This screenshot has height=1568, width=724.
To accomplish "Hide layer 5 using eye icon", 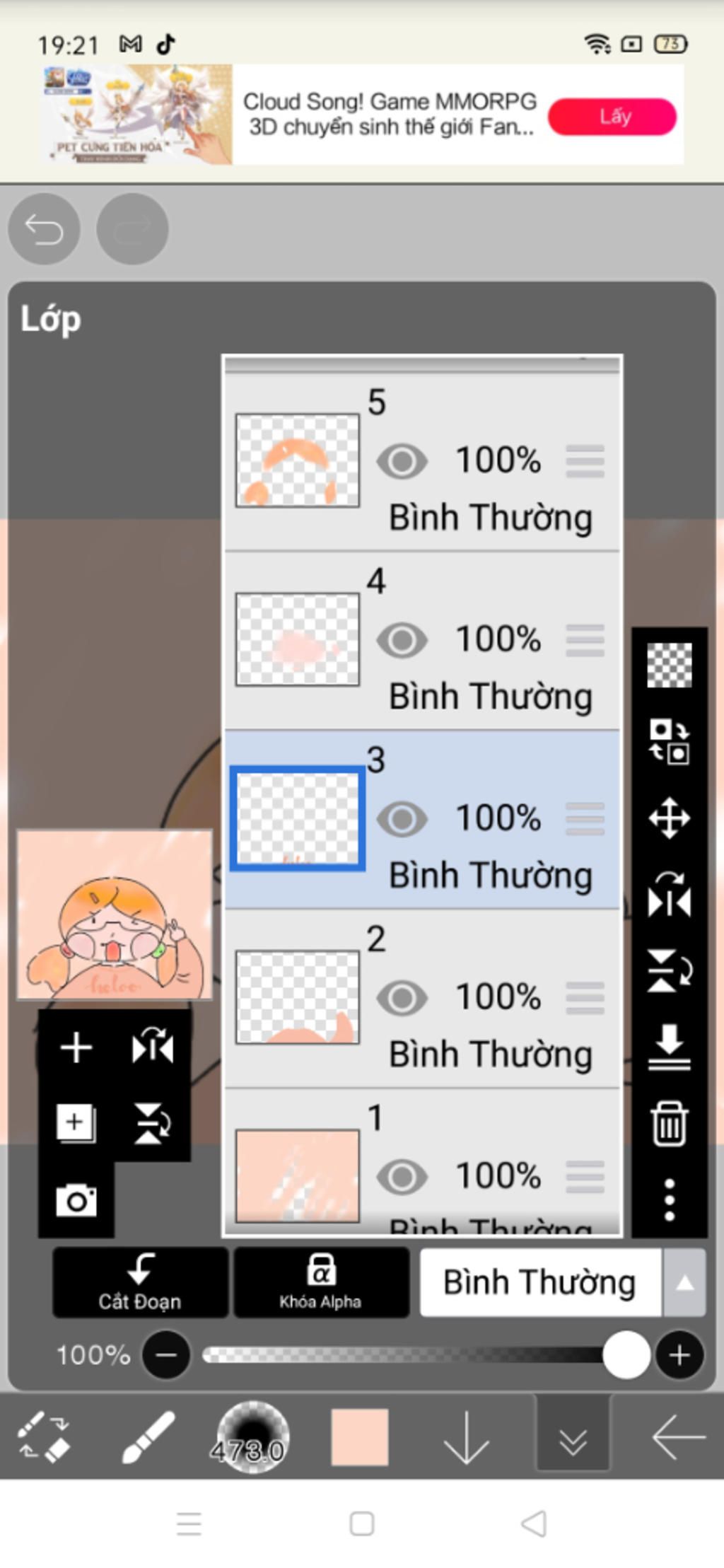I will coord(402,462).
